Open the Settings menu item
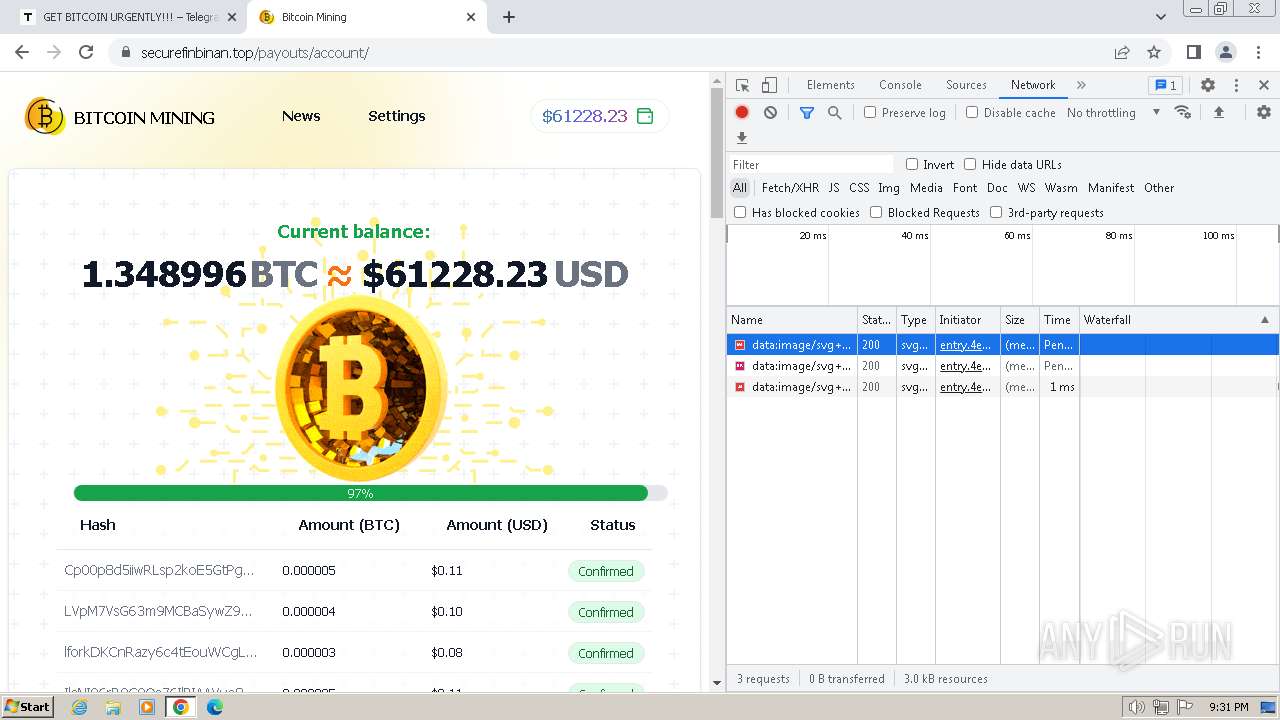1280x720 pixels. [x=397, y=116]
